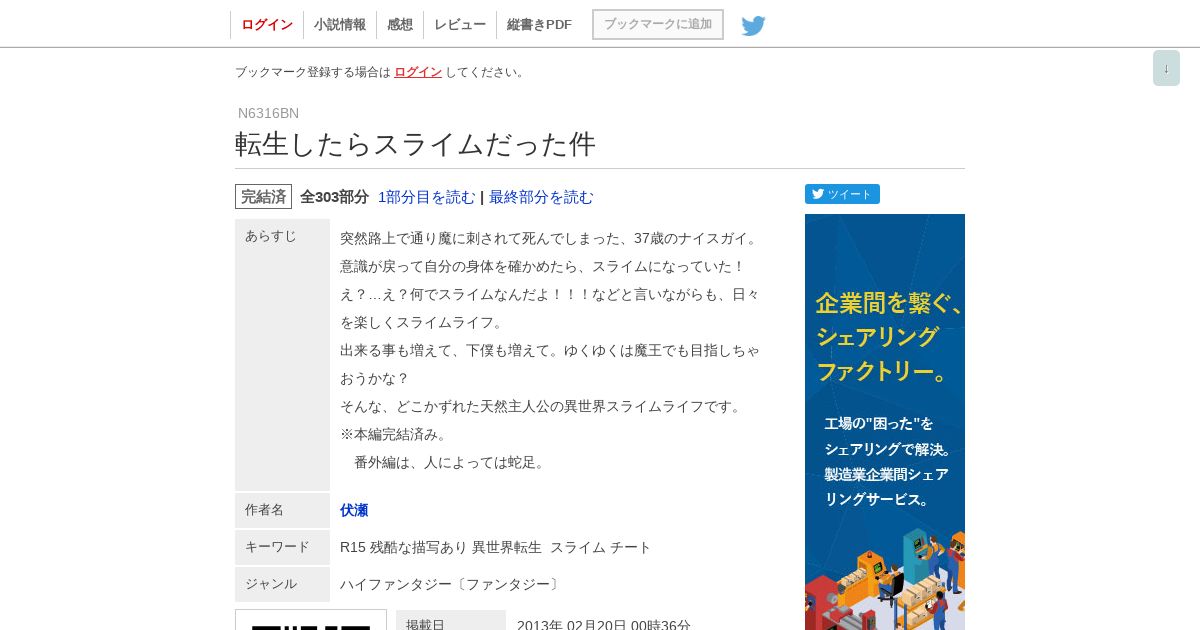Screen dimensions: 1200x630
Task: Open author 伏瀬's page link
Action: 354,510
